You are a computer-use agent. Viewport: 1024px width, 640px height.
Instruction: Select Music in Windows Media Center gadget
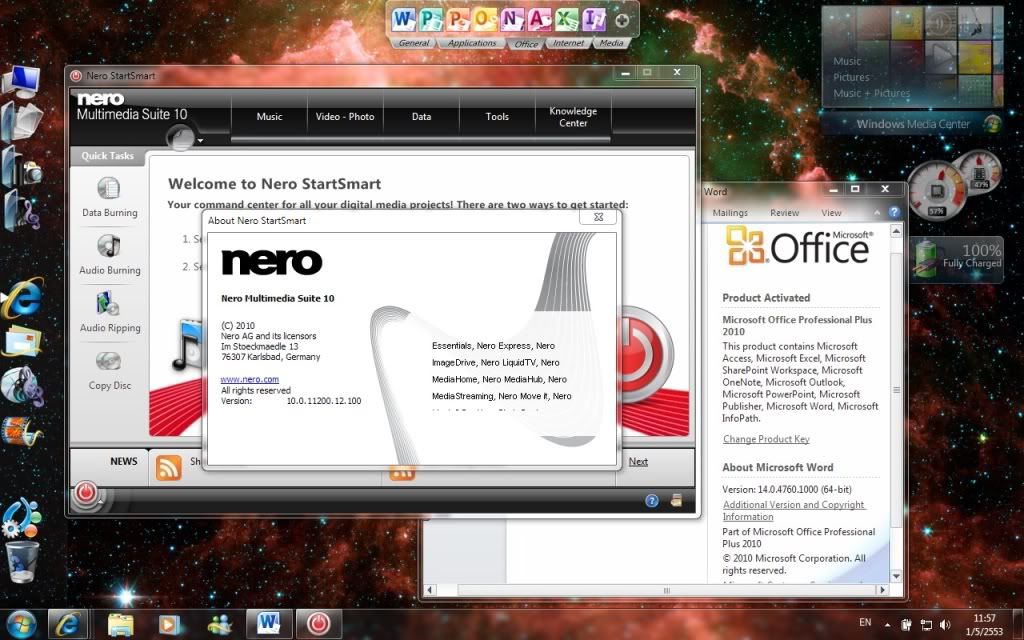[x=847, y=61]
